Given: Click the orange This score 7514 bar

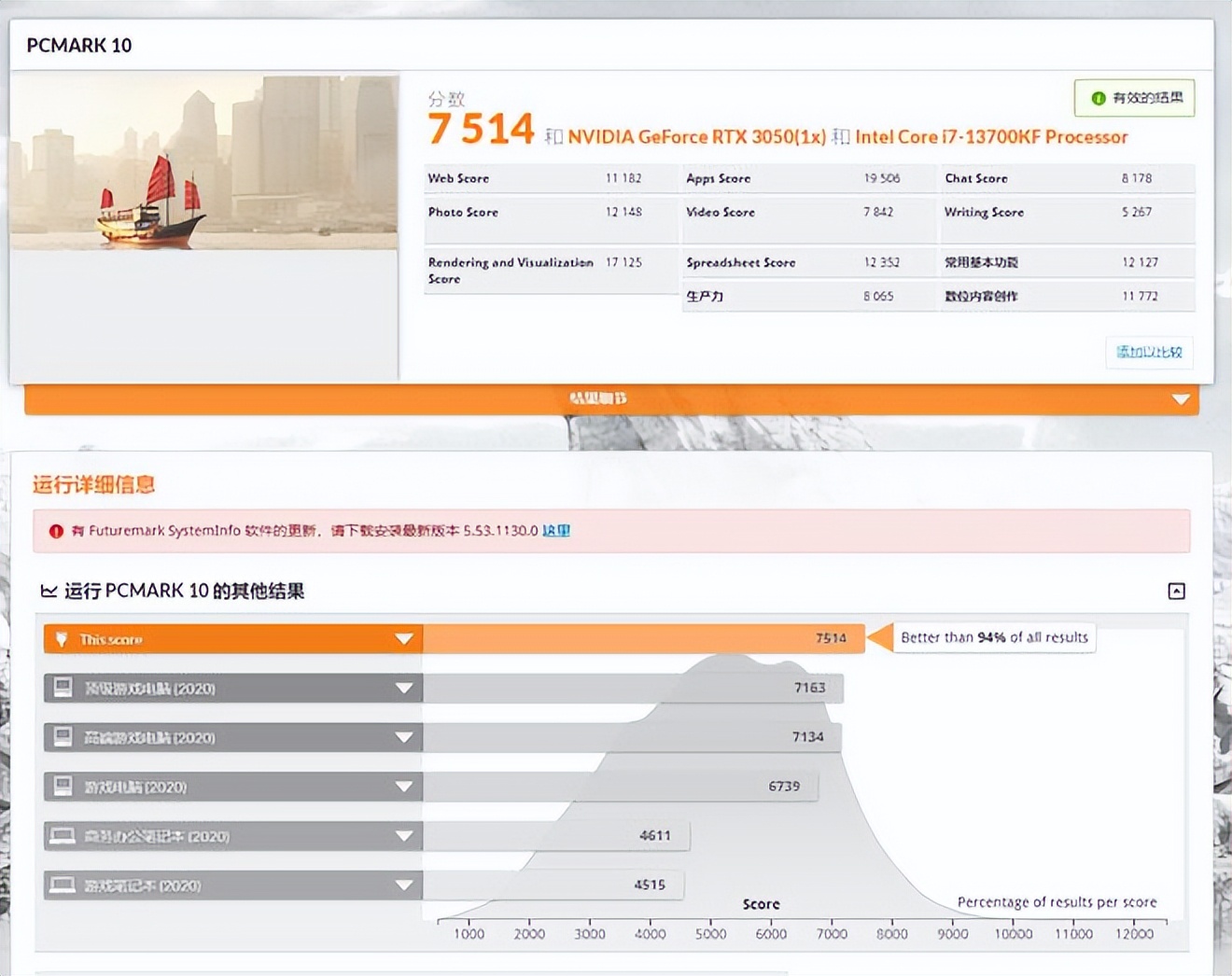Looking at the screenshot, I should click(644, 639).
